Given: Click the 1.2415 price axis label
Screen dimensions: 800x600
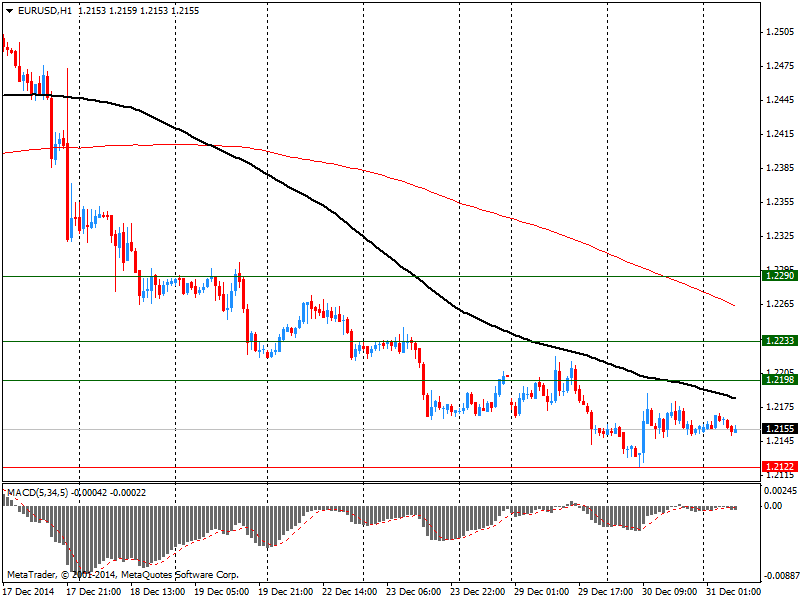Looking at the screenshot, I should pos(780,134).
